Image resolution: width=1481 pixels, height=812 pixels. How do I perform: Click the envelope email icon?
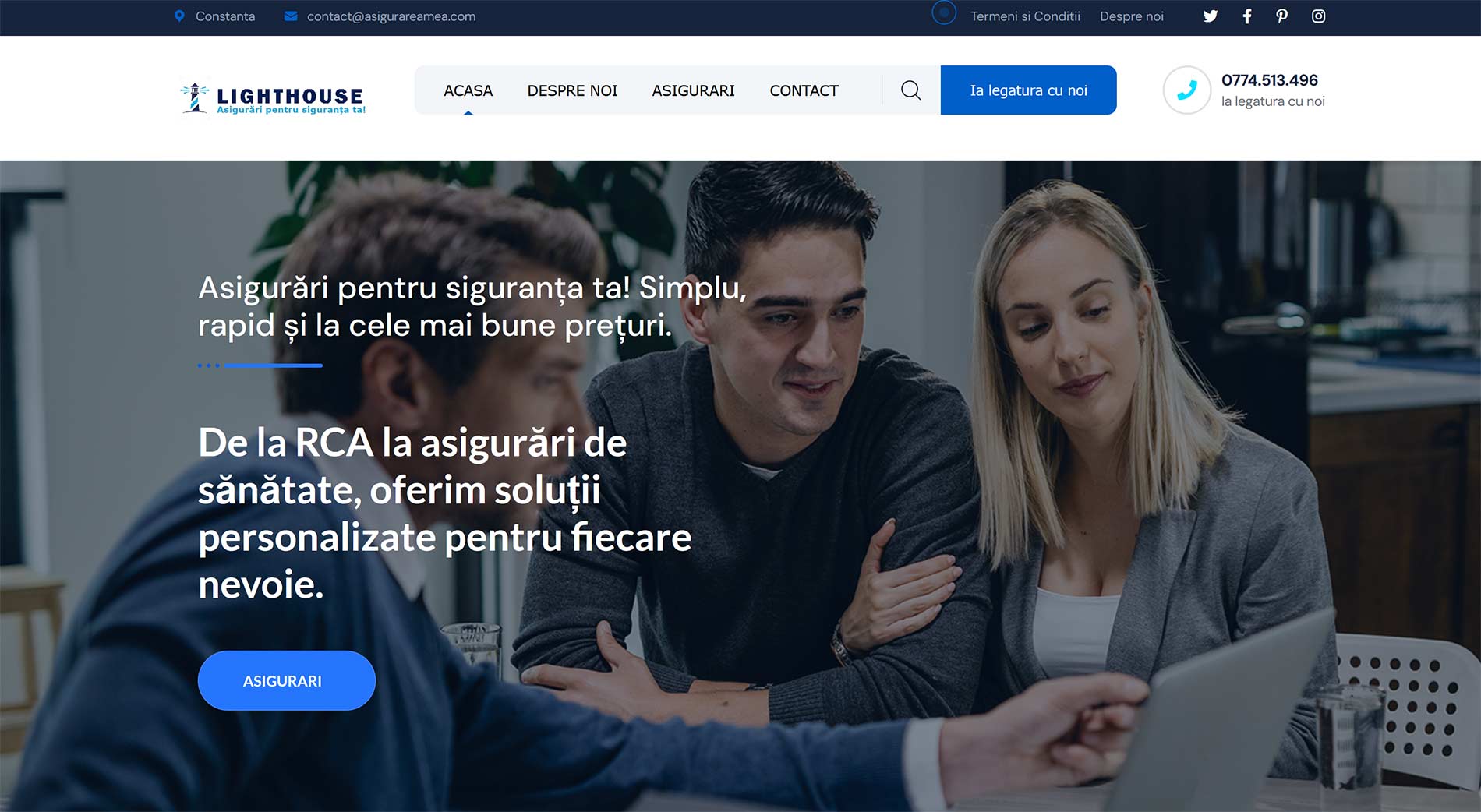tap(291, 16)
